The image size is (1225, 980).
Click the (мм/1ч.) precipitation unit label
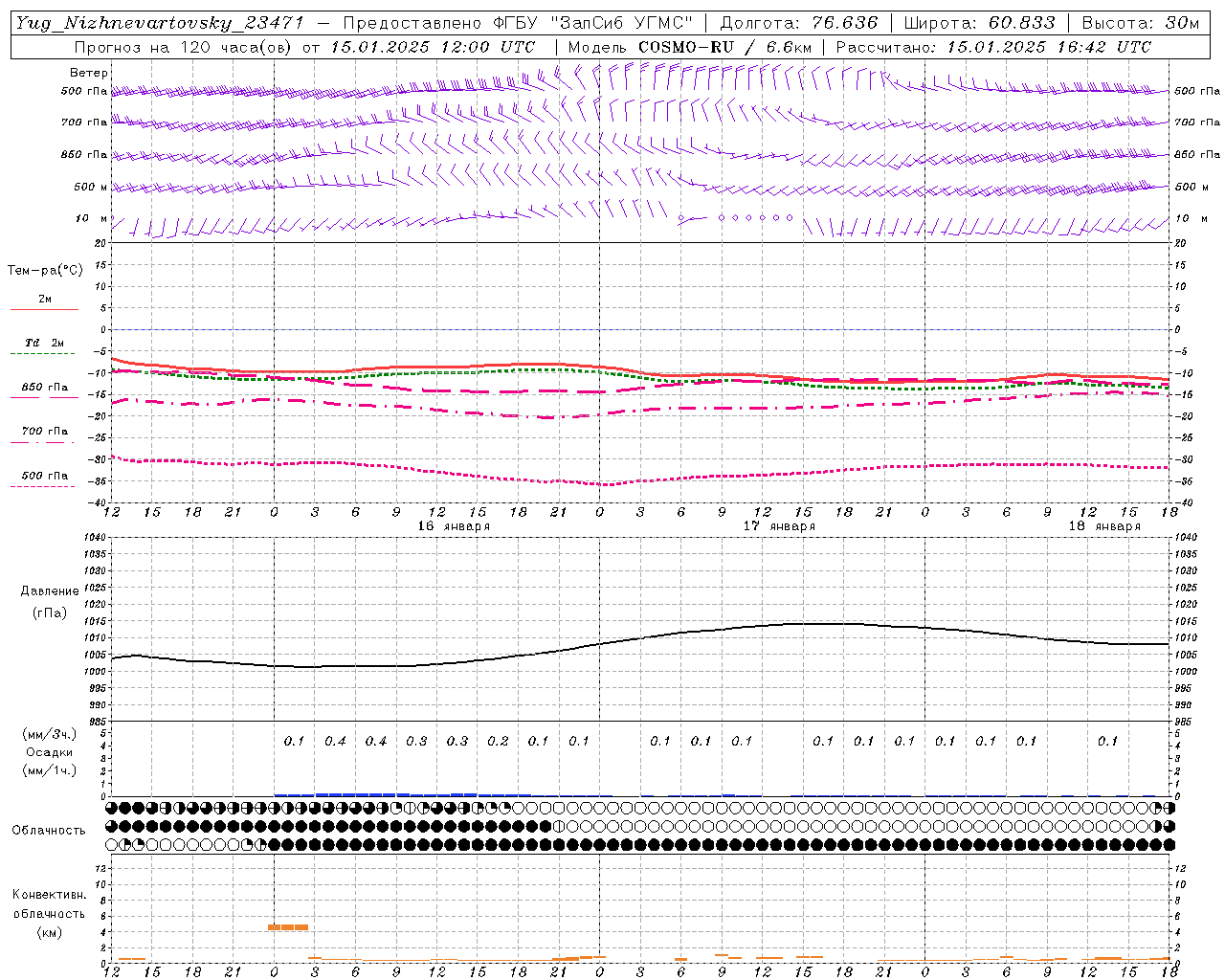(50, 770)
